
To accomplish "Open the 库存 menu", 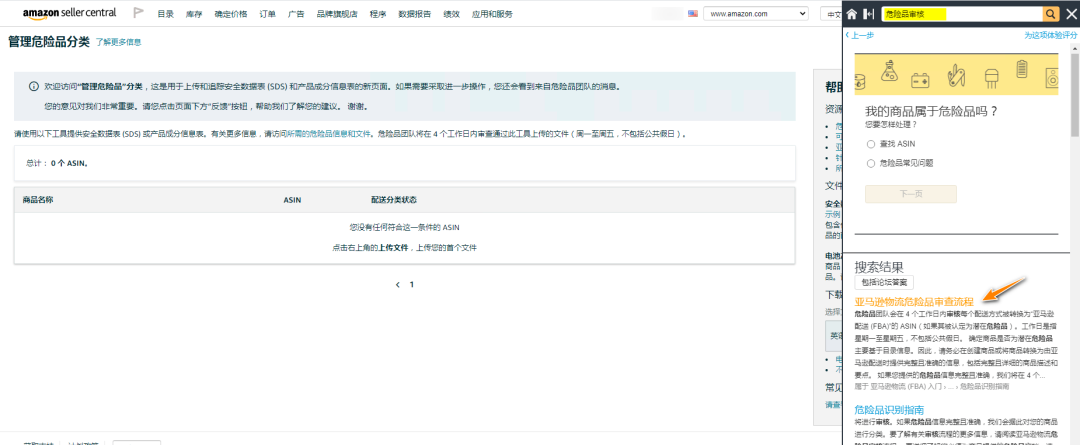I will pos(194,14).
